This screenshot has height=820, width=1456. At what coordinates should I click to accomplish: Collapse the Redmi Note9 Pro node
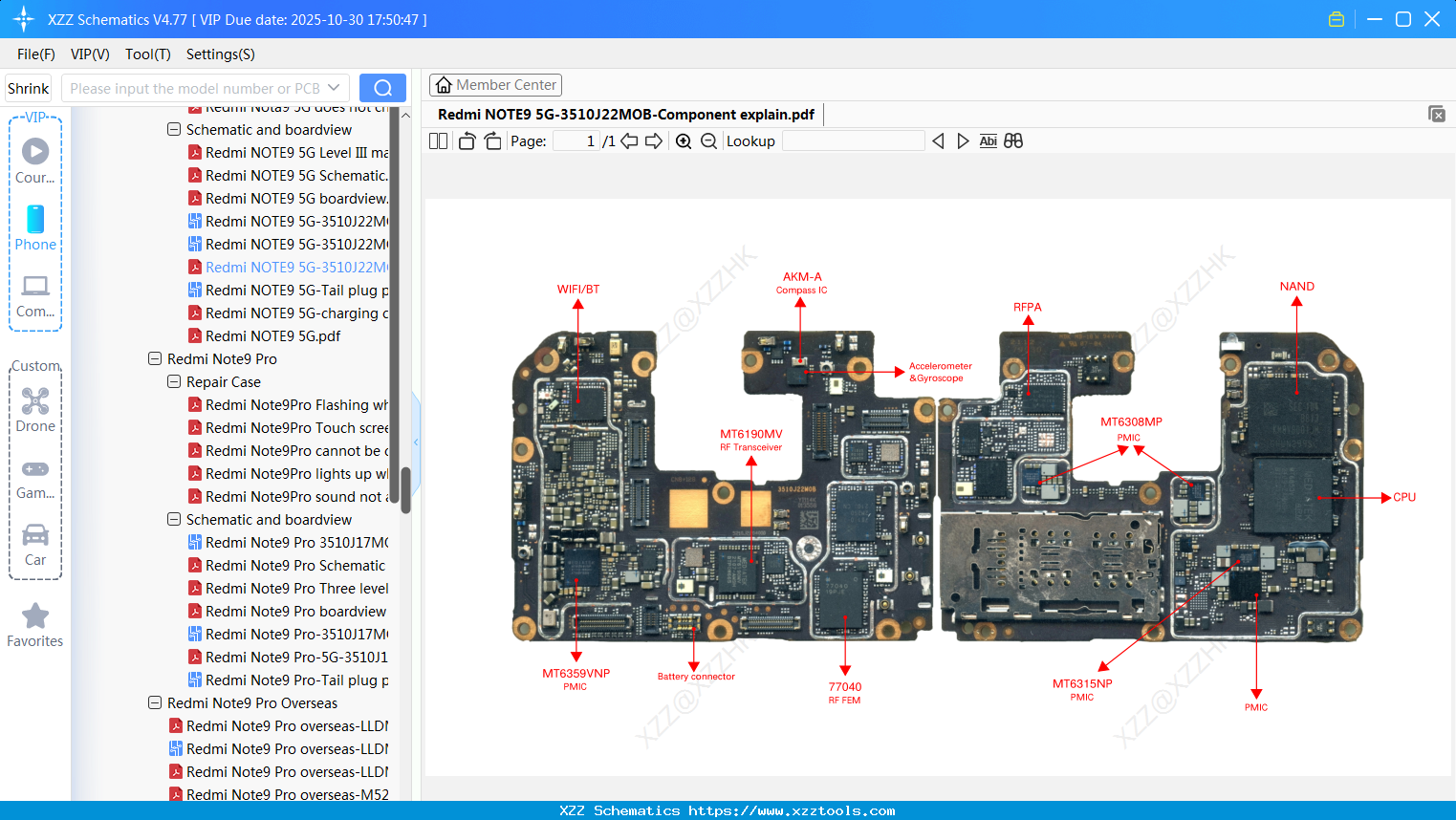[155, 359]
